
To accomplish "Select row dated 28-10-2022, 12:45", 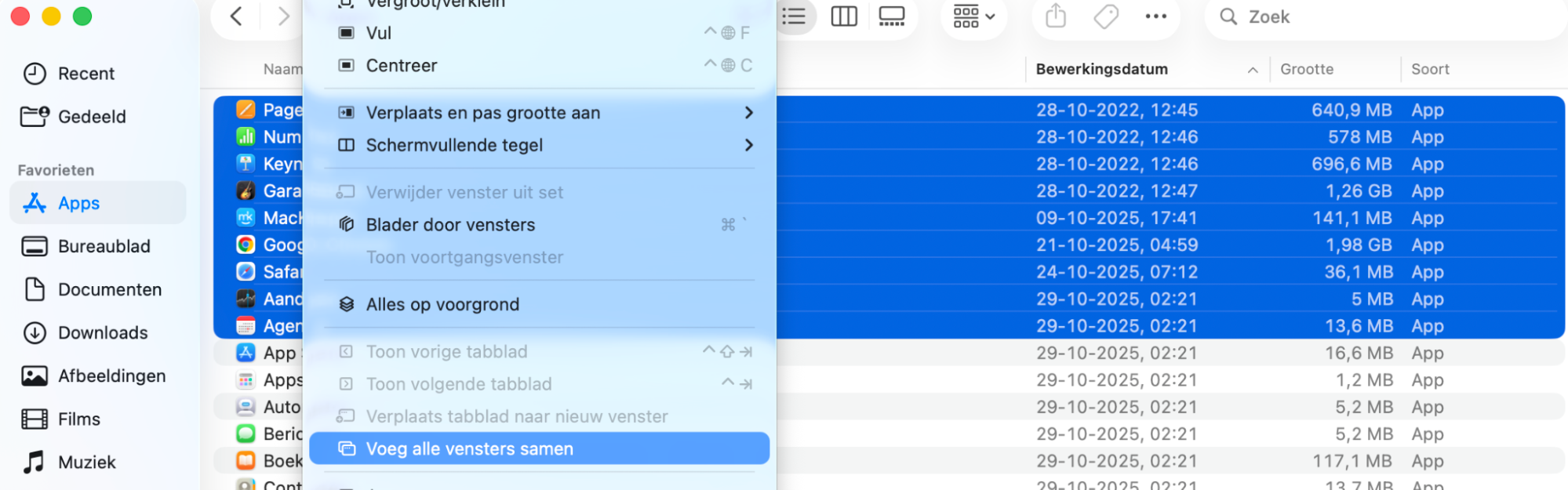I will pyautogui.click(x=889, y=110).
